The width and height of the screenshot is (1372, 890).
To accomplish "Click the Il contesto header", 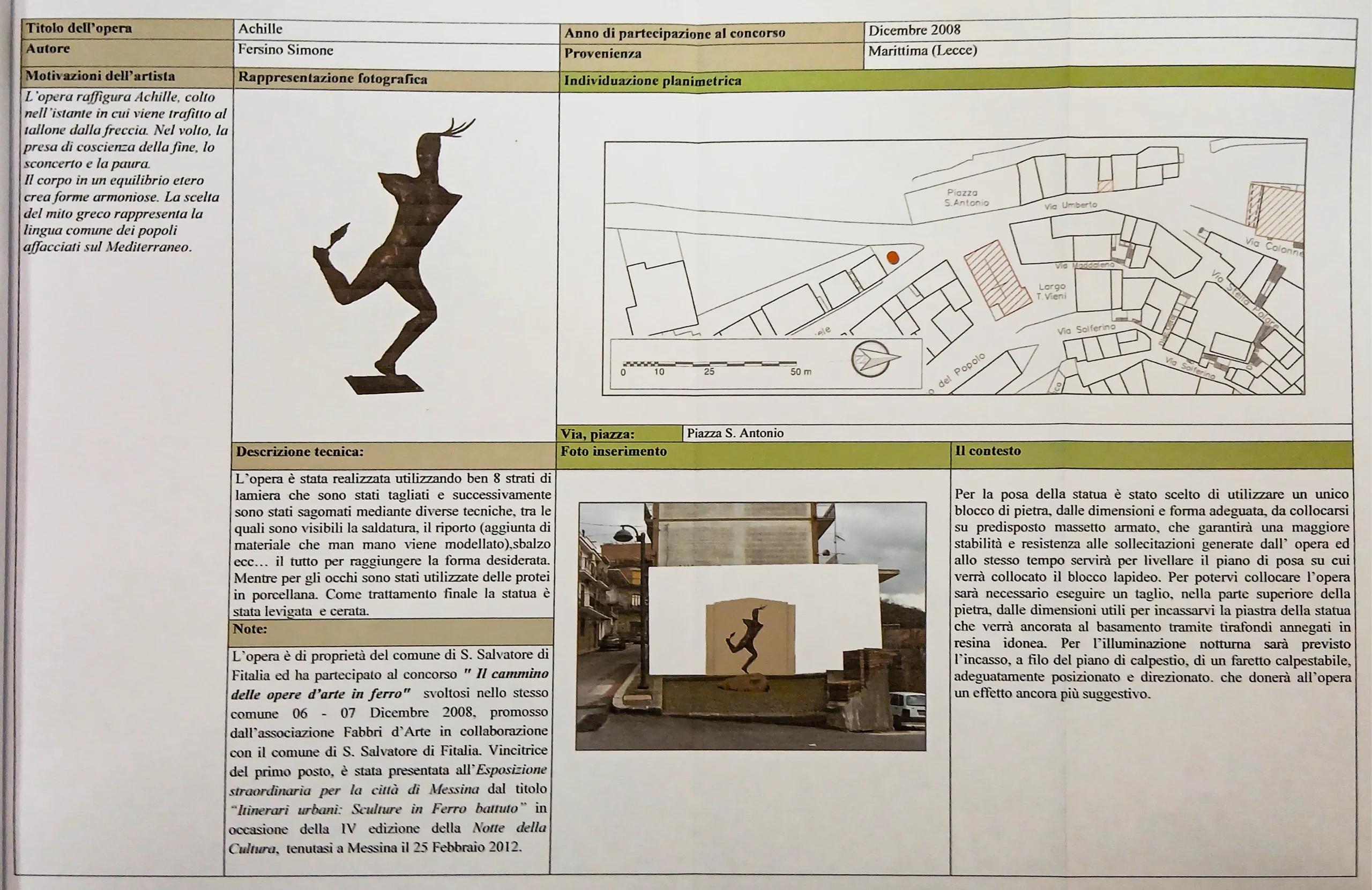I will [x=988, y=451].
